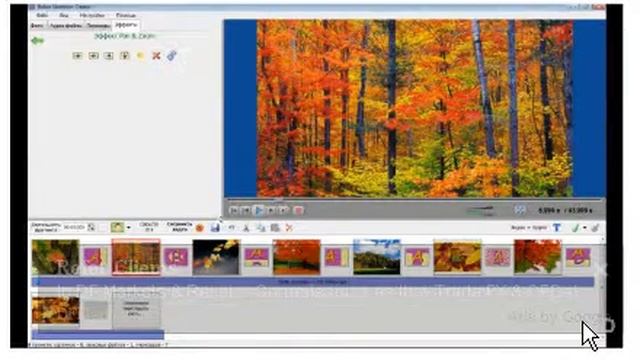Screen dimensions: 640x360
Task: Click the copy icon in timeline toolbar
Action: click(x=260, y=228)
